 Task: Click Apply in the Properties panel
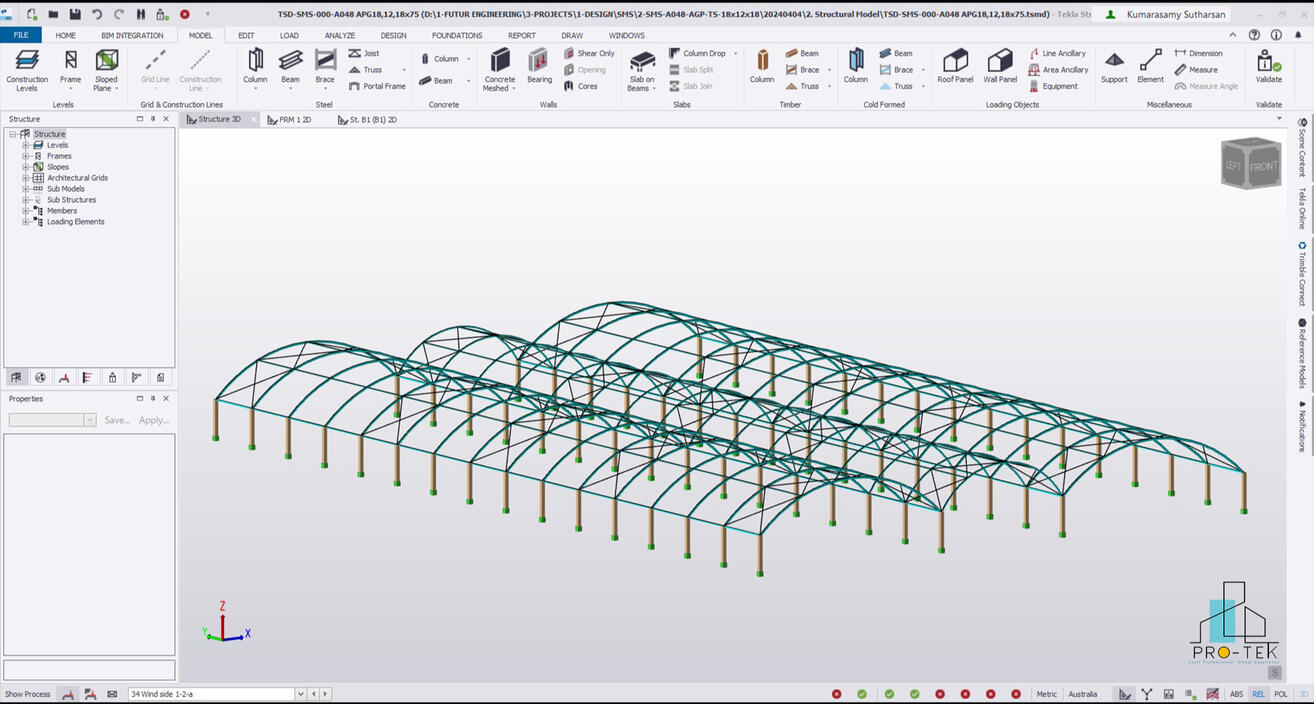pos(152,420)
